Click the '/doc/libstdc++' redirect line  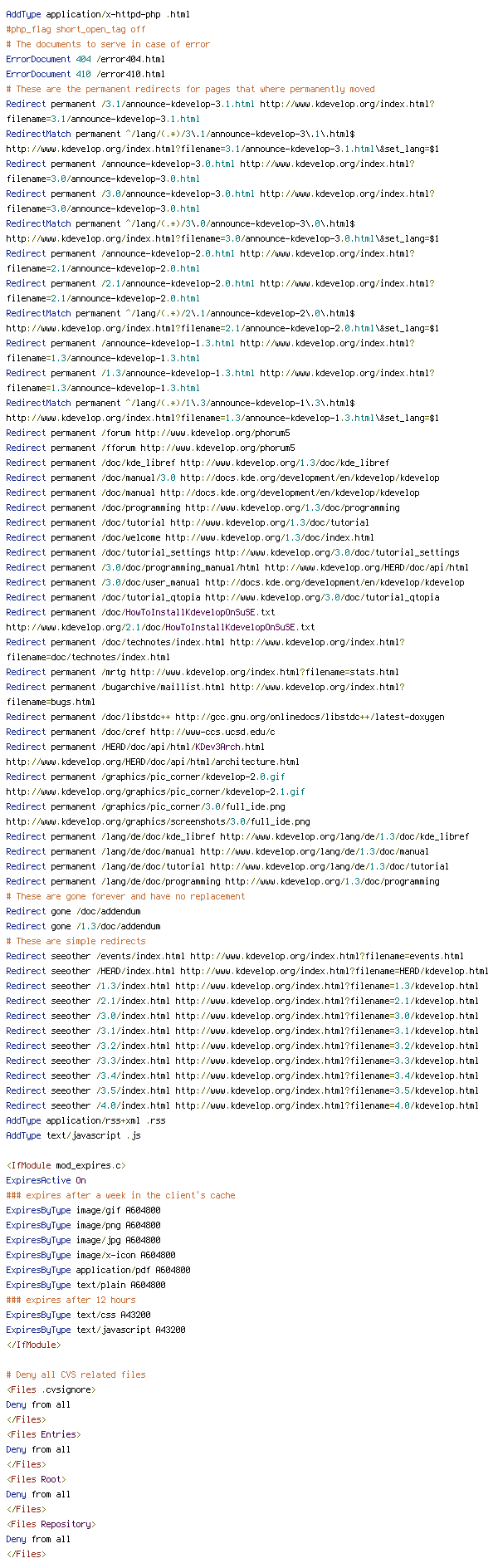(x=225, y=717)
